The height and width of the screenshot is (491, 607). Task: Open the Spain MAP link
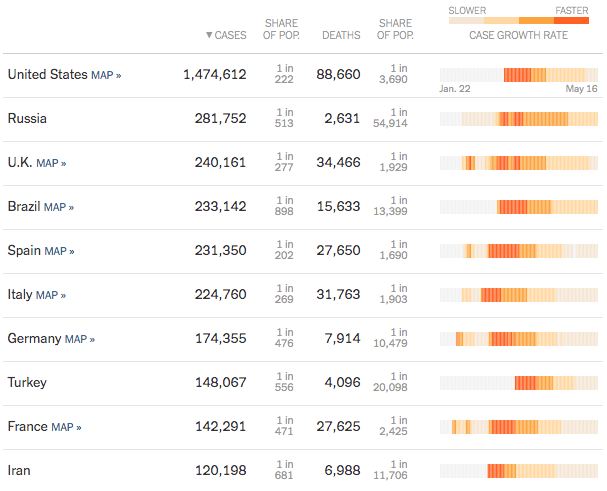(59, 251)
